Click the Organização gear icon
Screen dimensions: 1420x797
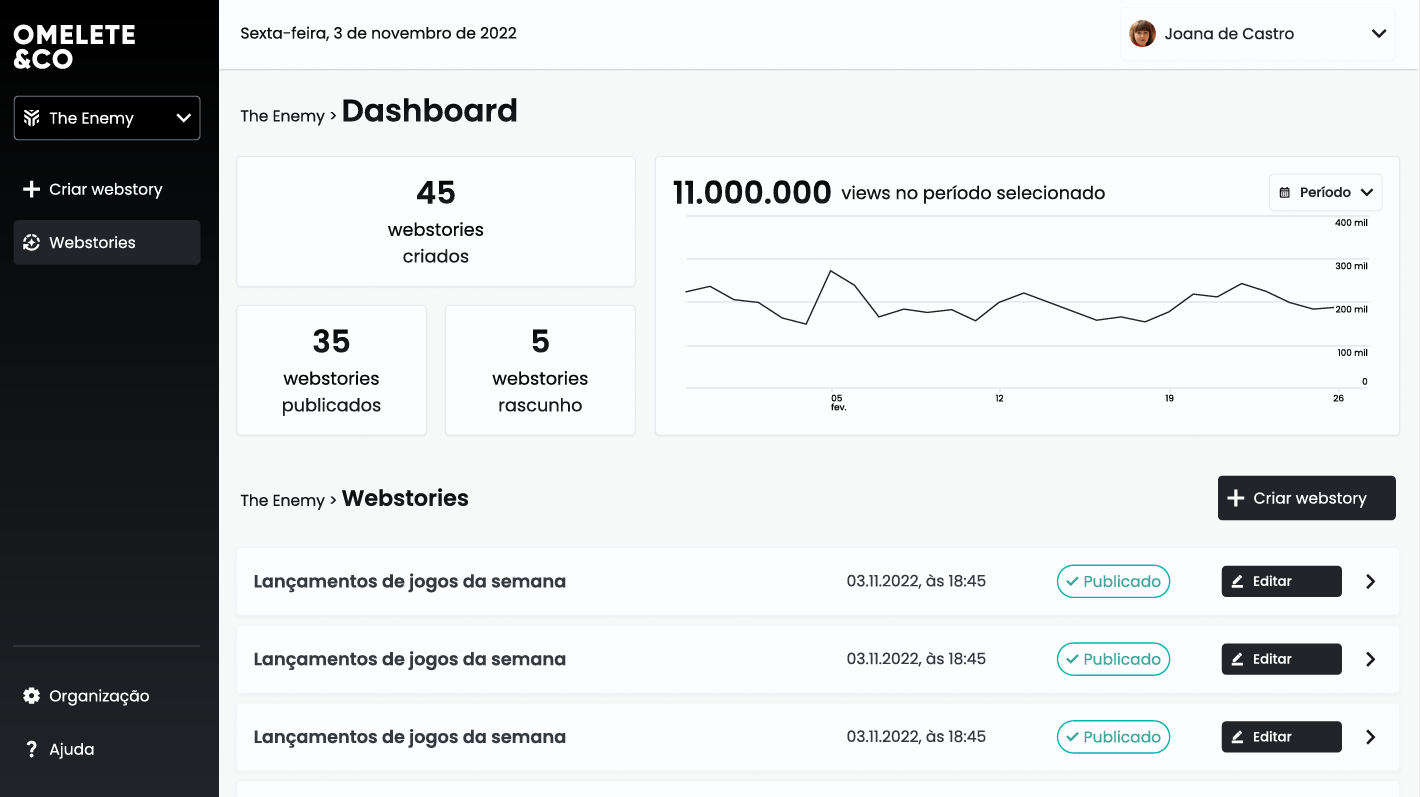[30, 695]
